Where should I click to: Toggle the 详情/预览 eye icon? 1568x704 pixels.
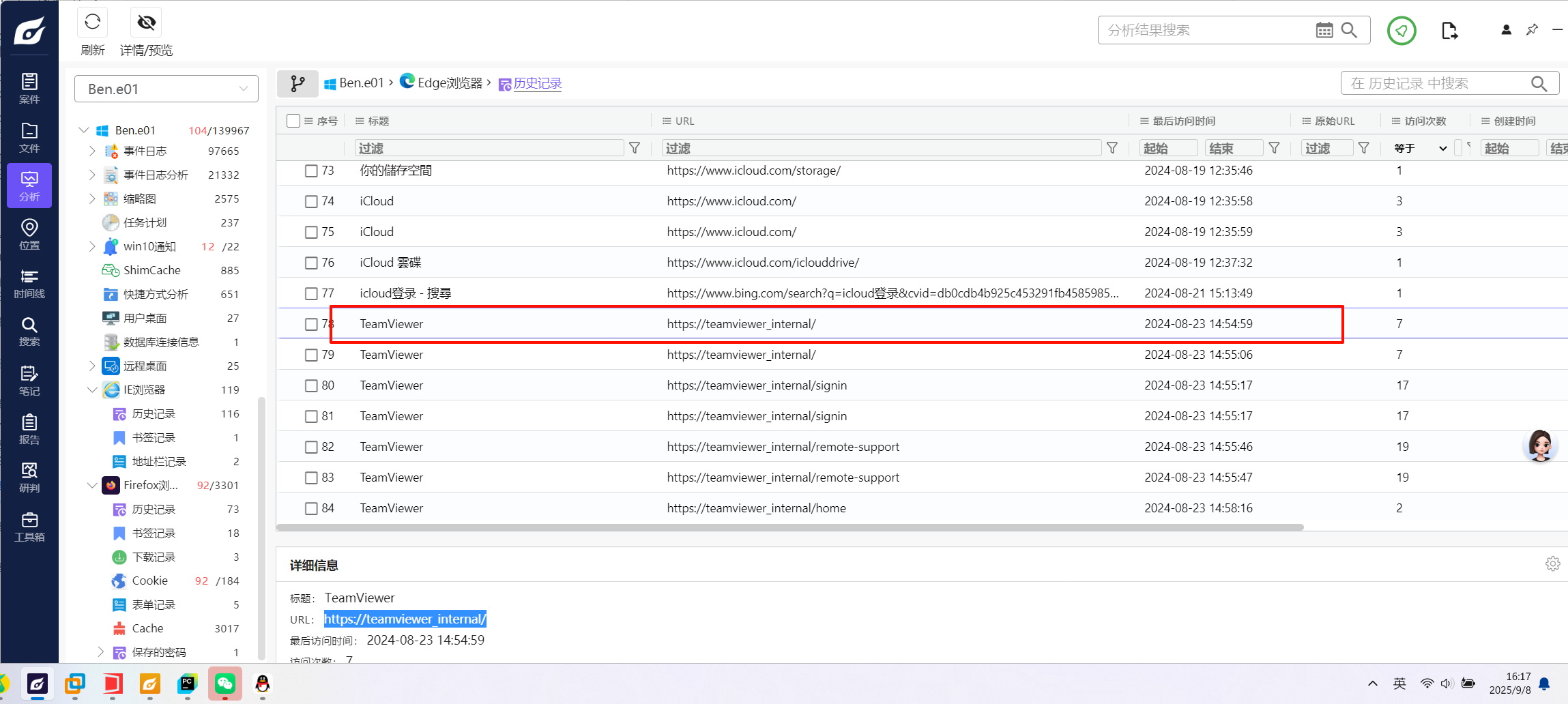(x=146, y=23)
